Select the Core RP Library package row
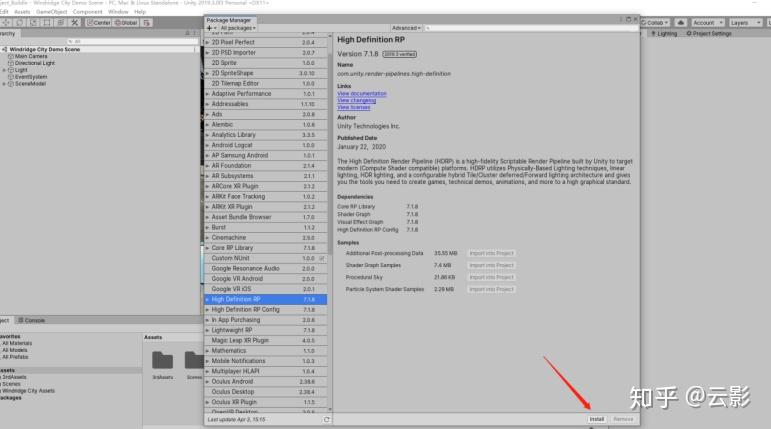 [266, 248]
